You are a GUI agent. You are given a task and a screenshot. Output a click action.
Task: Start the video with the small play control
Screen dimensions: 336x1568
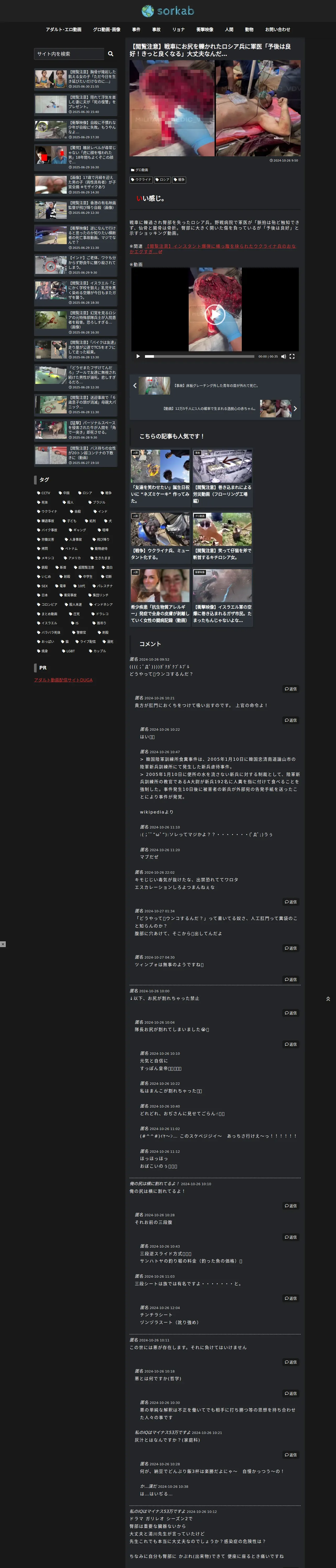point(138,356)
